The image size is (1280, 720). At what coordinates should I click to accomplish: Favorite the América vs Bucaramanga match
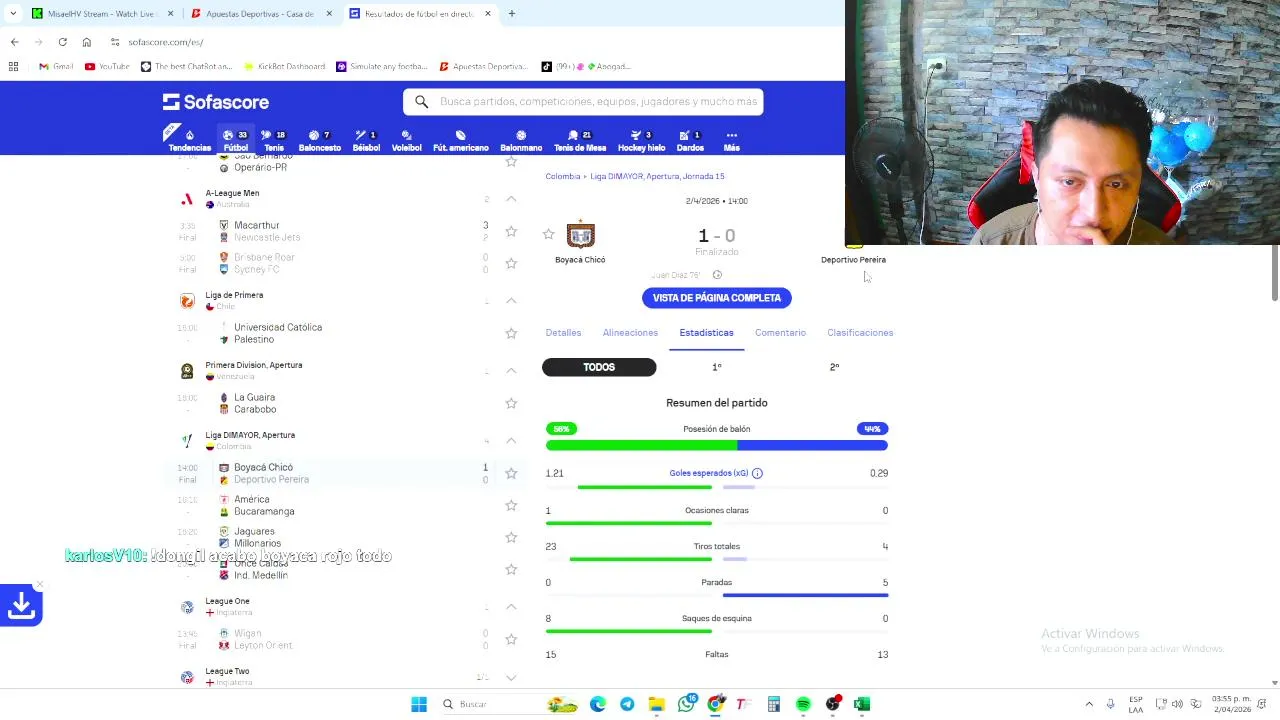[511, 505]
